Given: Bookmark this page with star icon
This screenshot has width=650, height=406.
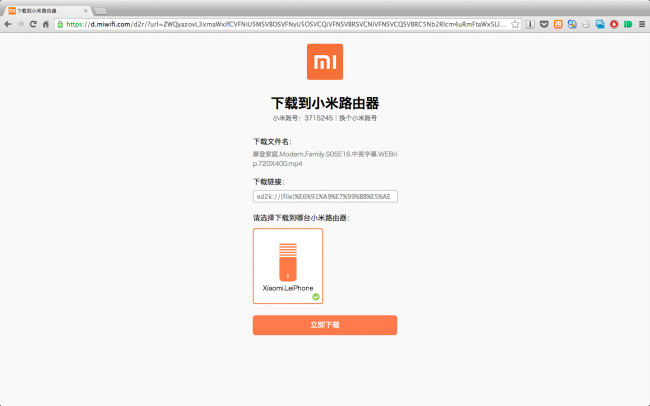Looking at the screenshot, I should 515,24.
